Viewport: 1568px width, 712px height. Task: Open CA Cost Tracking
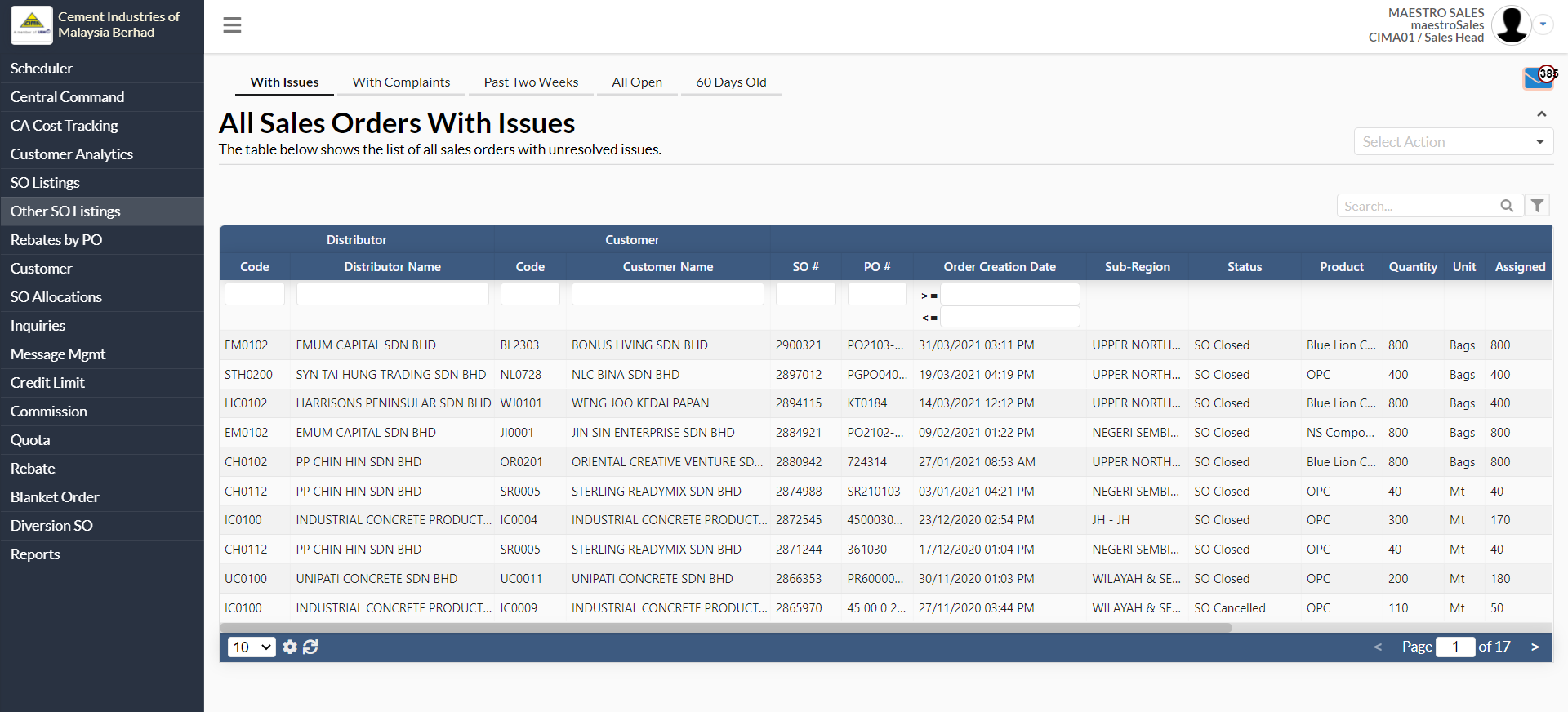tap(101, 126)
